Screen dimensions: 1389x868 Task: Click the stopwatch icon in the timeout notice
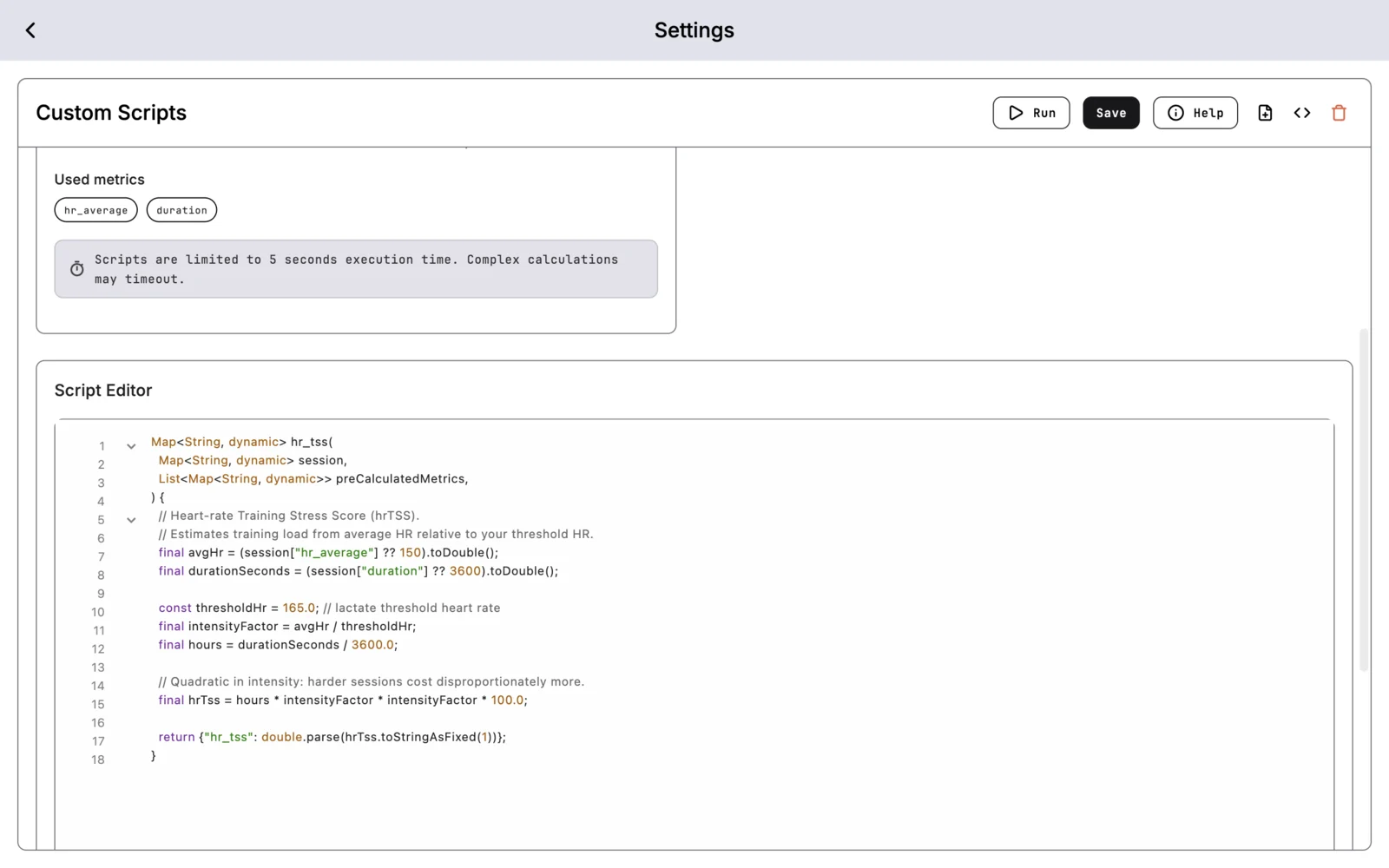pos(77,269)
